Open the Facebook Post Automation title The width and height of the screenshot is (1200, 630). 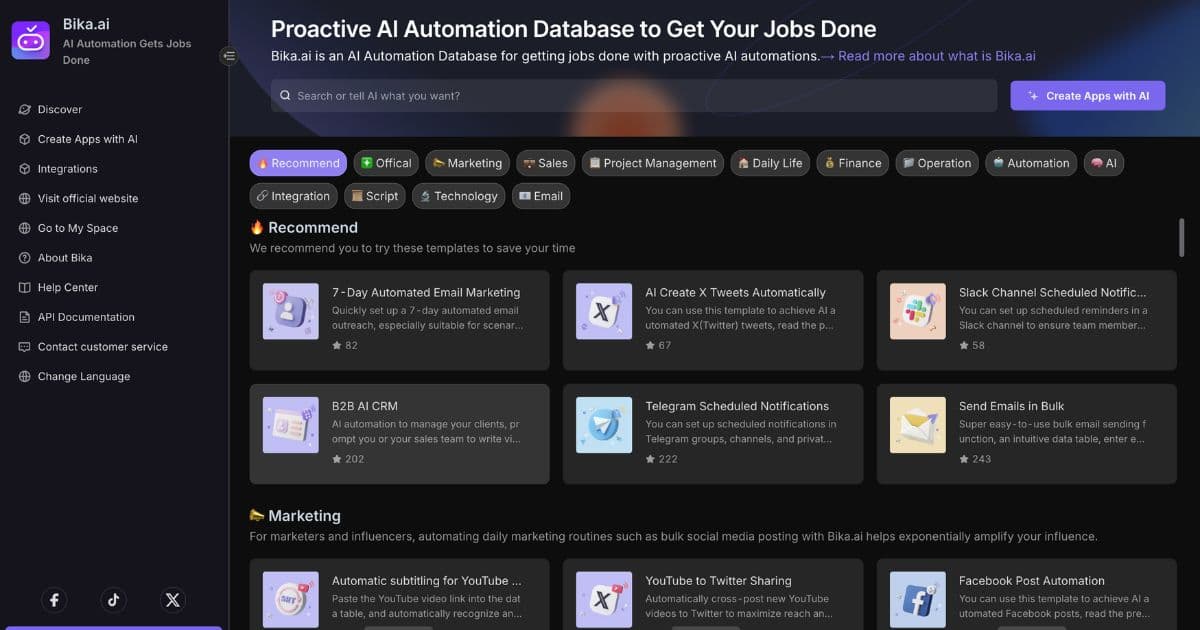[1032, 581]
